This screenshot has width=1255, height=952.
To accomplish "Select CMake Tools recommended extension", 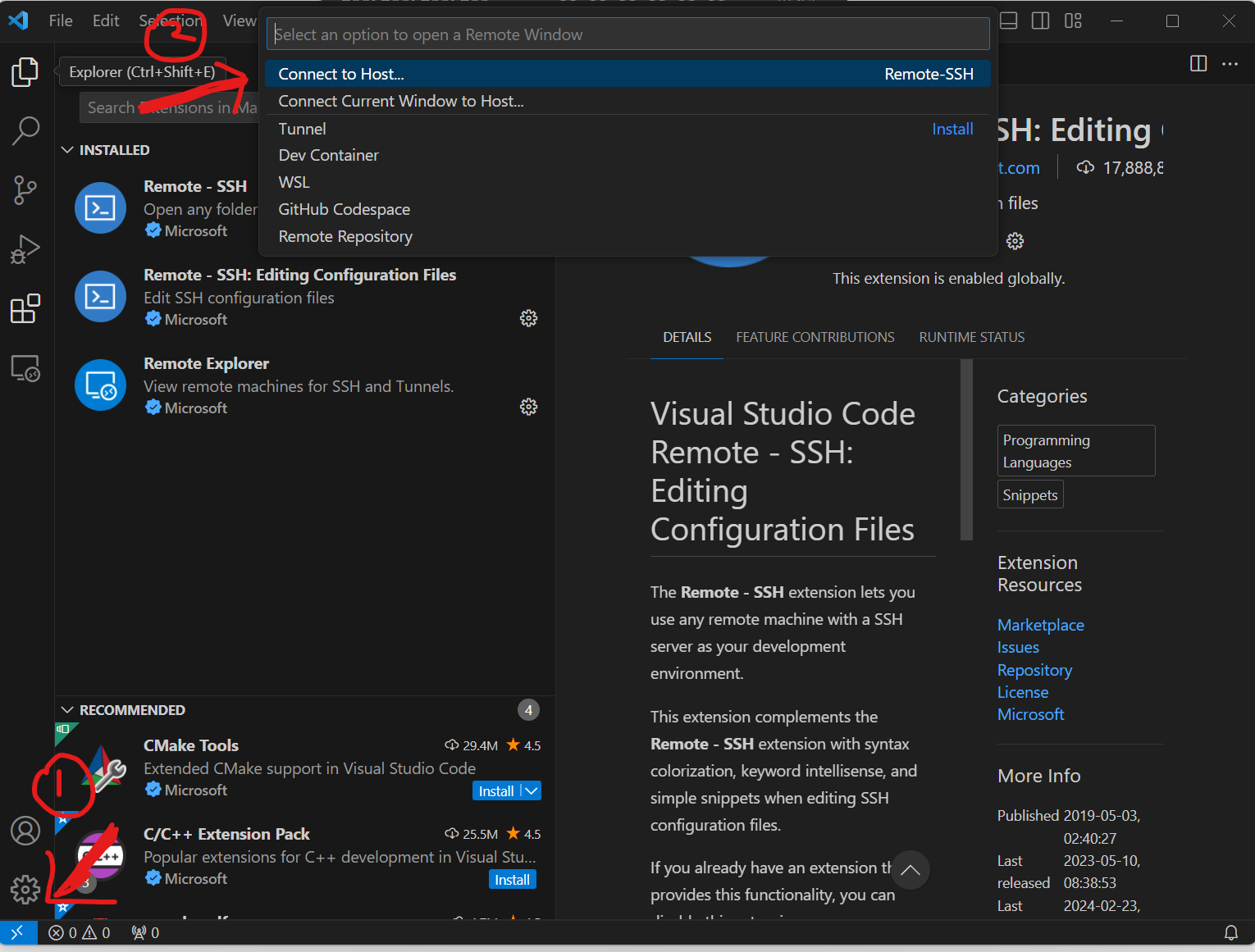I will [x=305, y=768].
